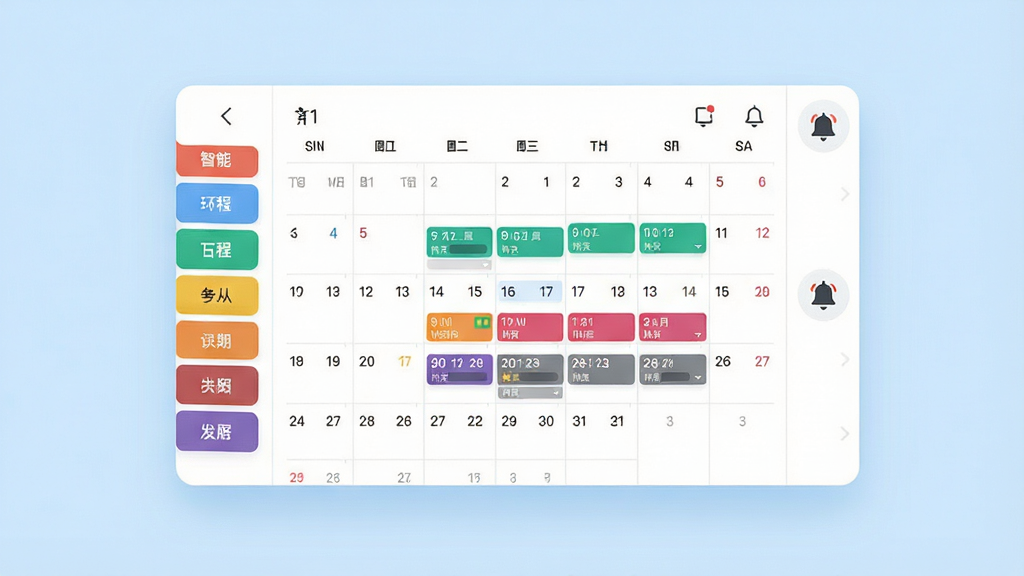The width and height of the screenshot is (1024, 576).
Task: Open dropdown arrow on last gray event
Action: pos(698,377)
